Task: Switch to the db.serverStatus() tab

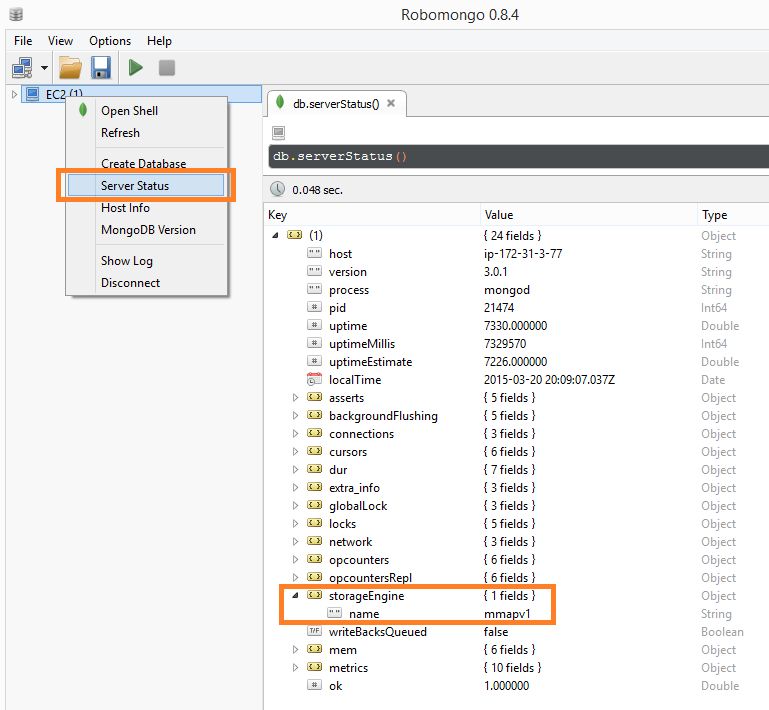Action: pyautogui.click(x=335, y=104)
